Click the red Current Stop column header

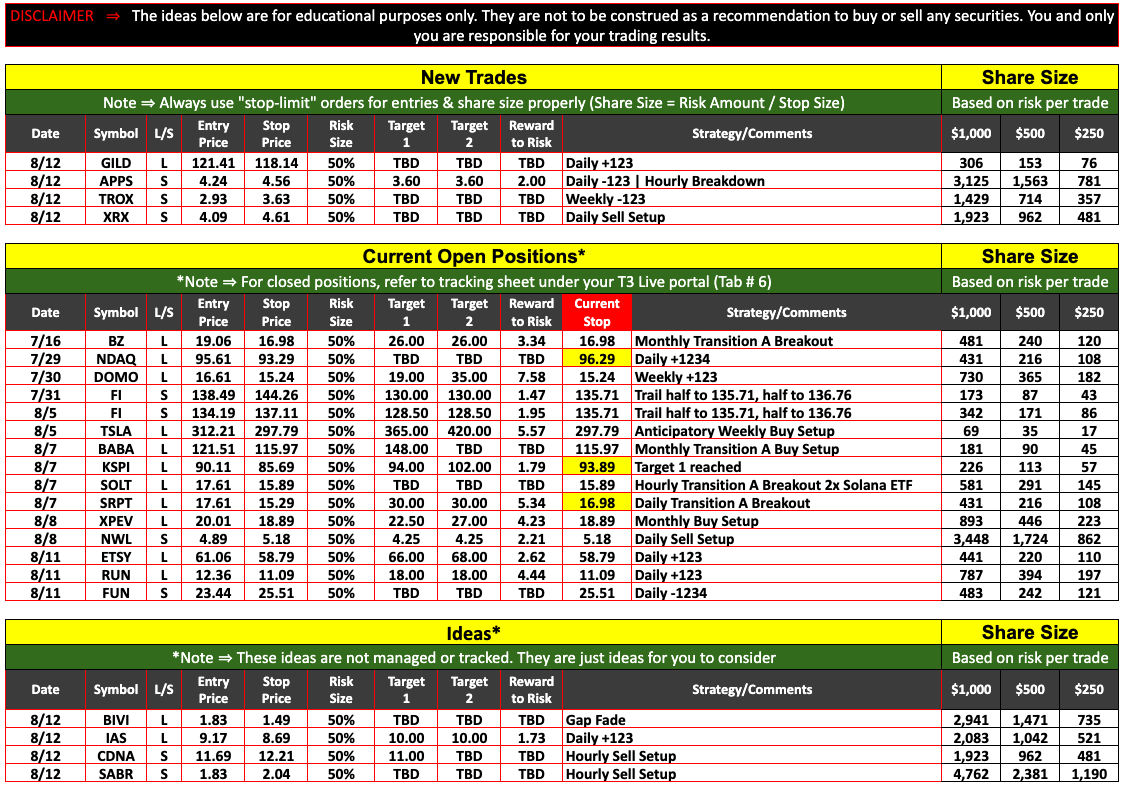point(596,312)
